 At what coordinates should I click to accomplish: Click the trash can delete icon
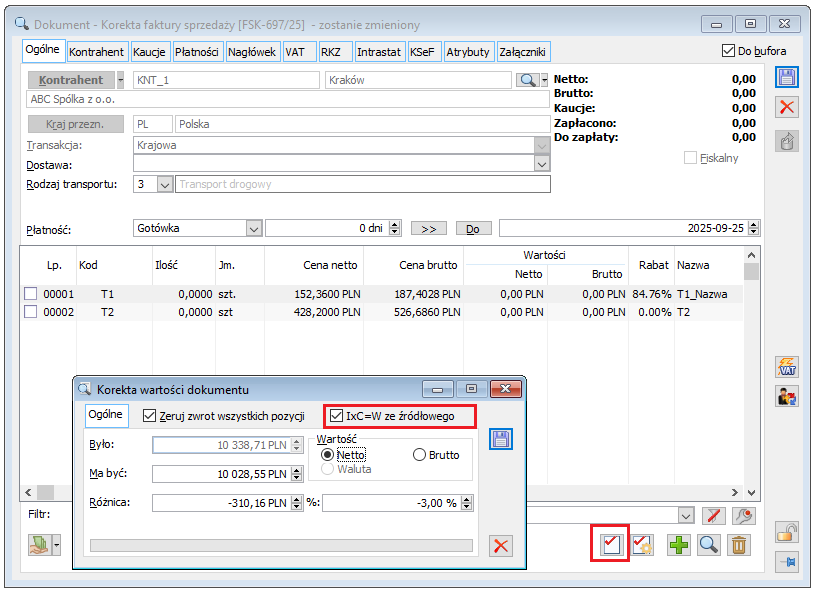(x=738, y=545)
